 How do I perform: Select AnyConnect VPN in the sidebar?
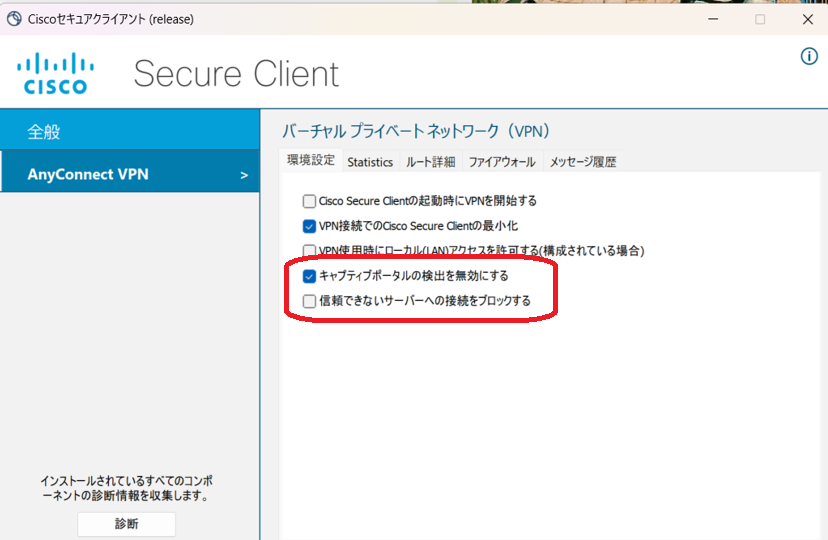(x=88, y=174)
